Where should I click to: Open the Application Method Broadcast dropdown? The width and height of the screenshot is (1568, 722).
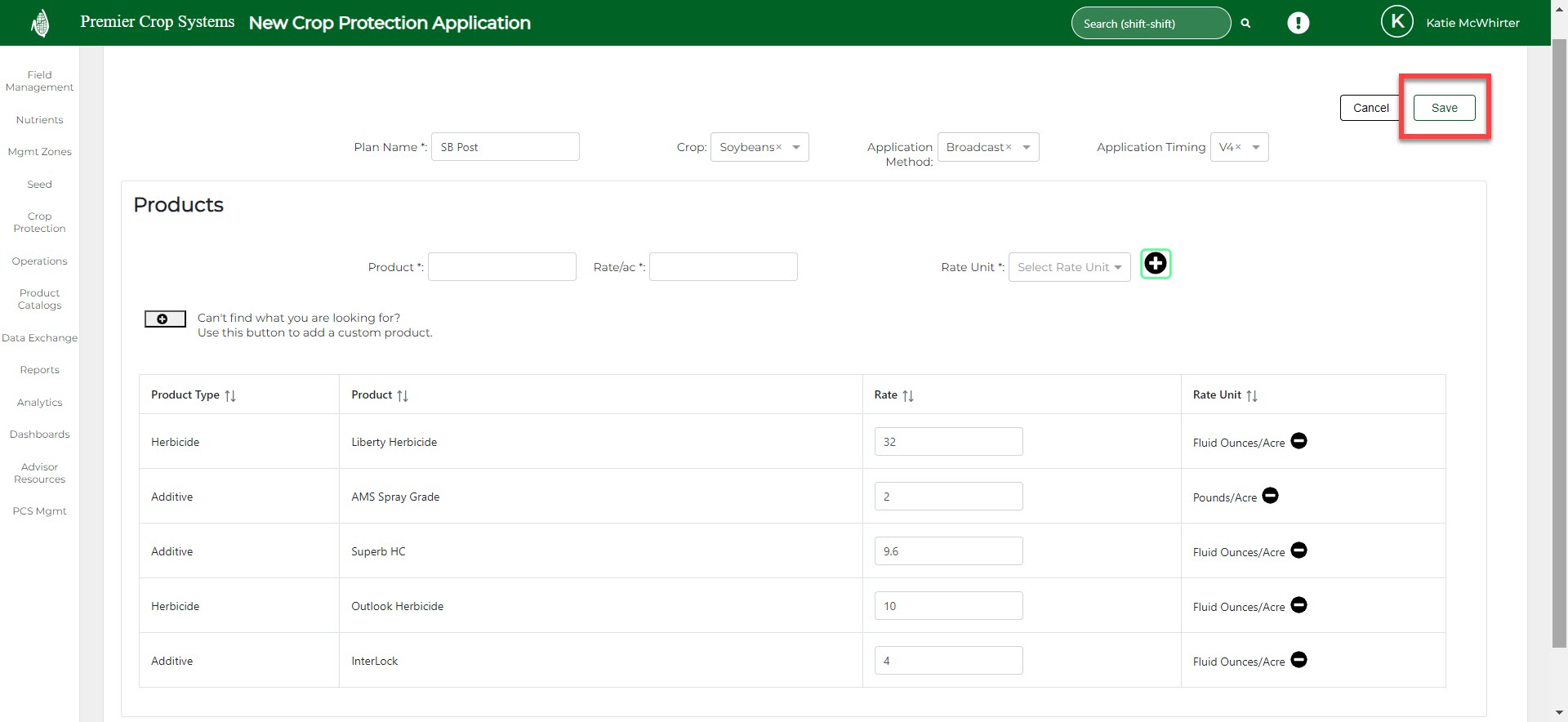(1026, 147)
